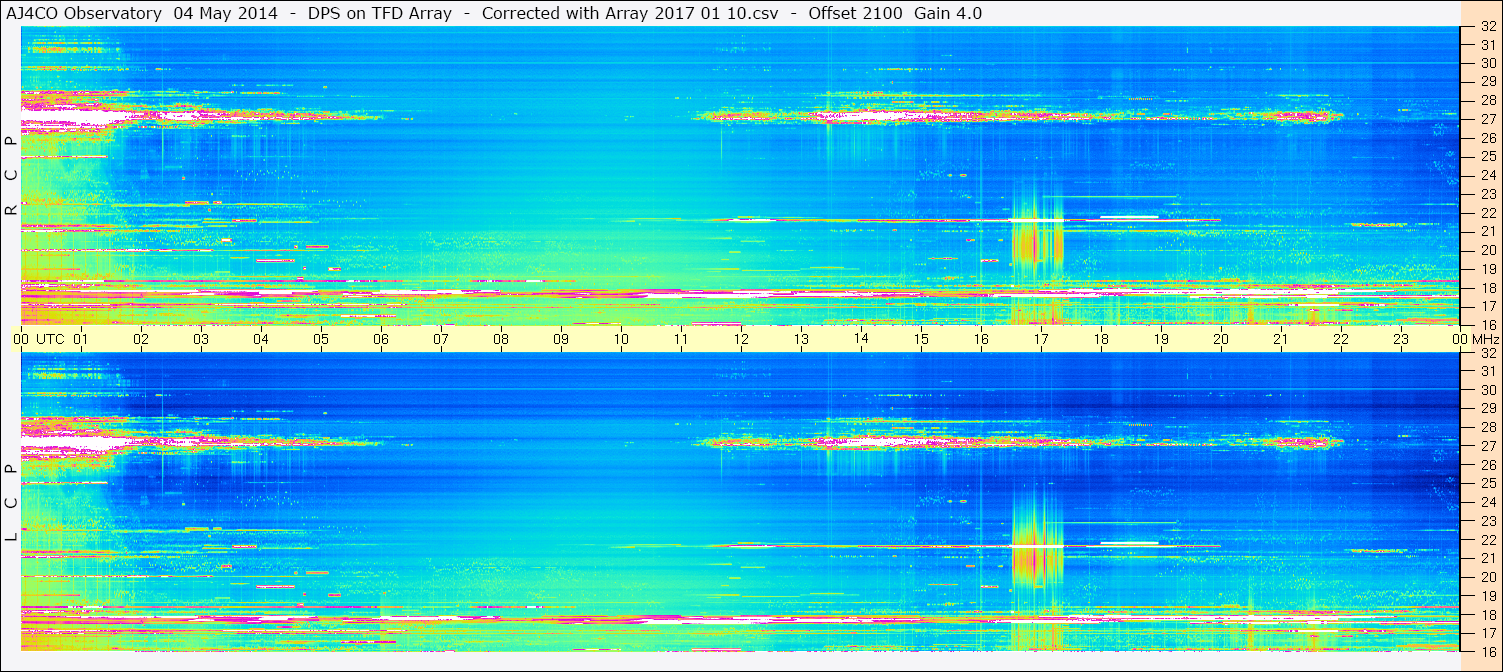Viewport: 1503px width, 672px height.
Task: Click 22 MHz tick in RCP panel scale
Action: click(1487, 212)
